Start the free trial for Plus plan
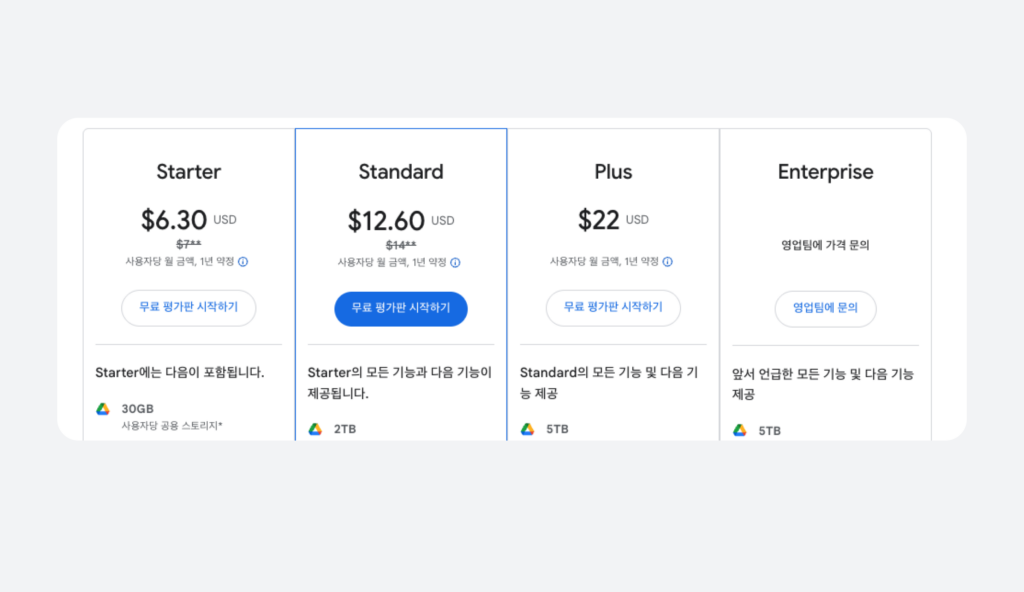The width and height of the screenshot is (1024, 592). (613, 308)
